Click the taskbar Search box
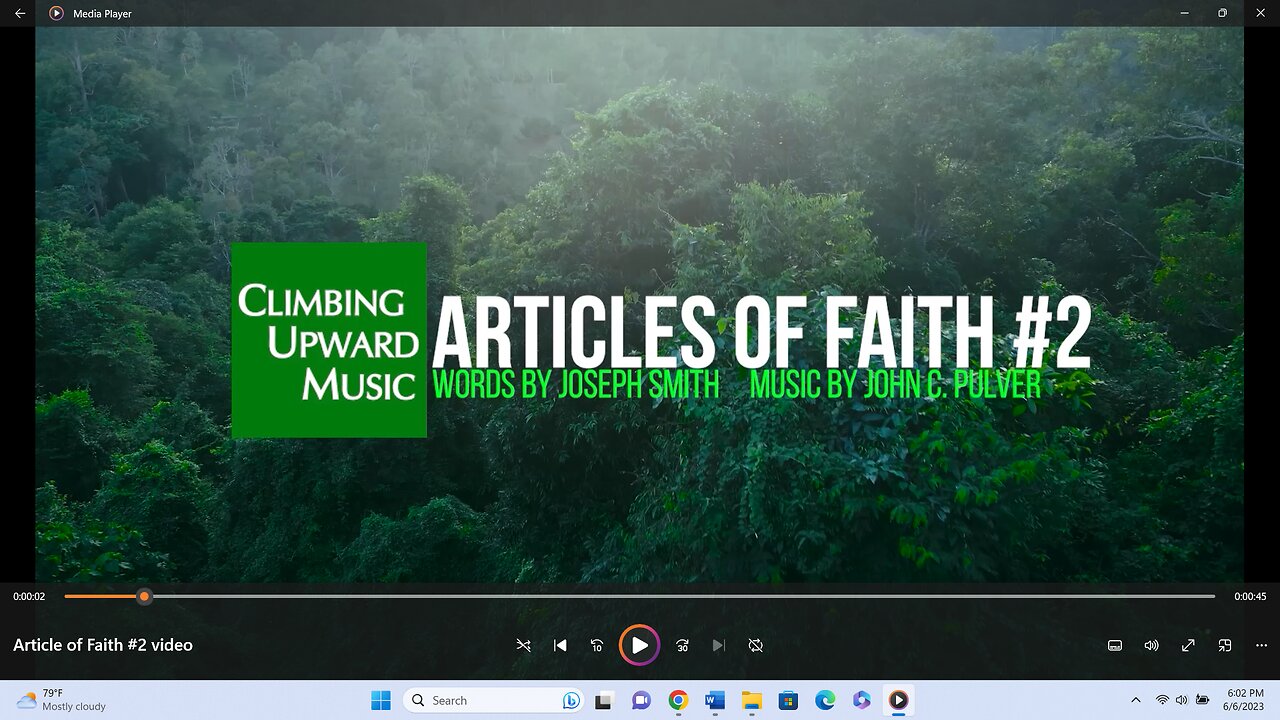Viewport: 1280px width, 720px height. (495, 700)
